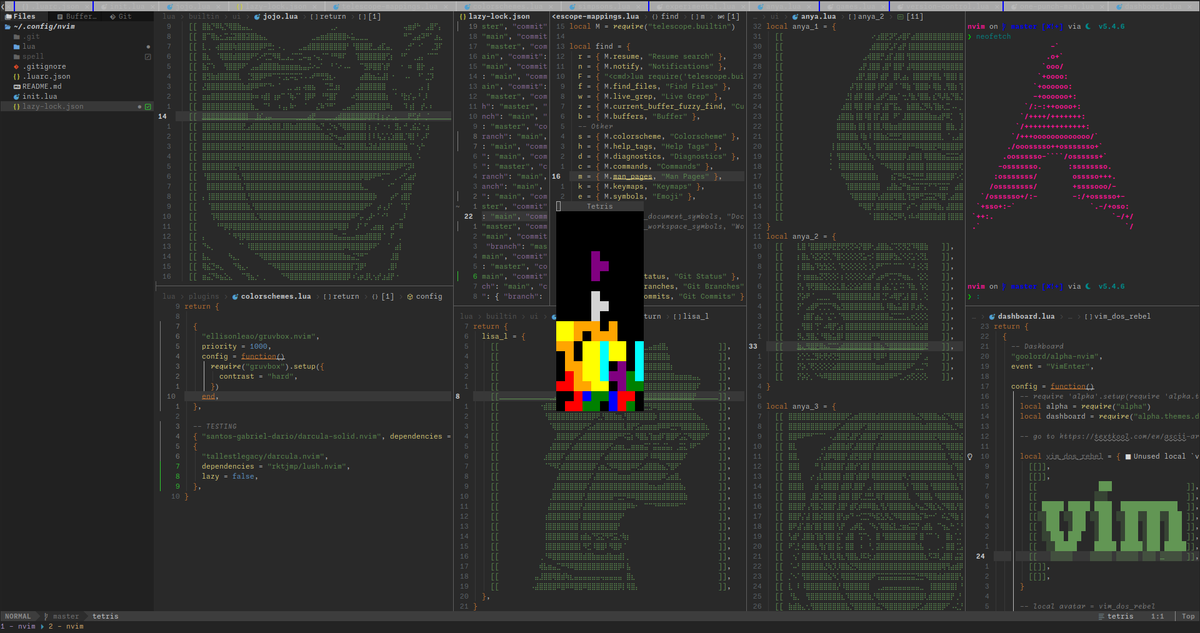Click the git icon of .gitignore

click(16, 67)
